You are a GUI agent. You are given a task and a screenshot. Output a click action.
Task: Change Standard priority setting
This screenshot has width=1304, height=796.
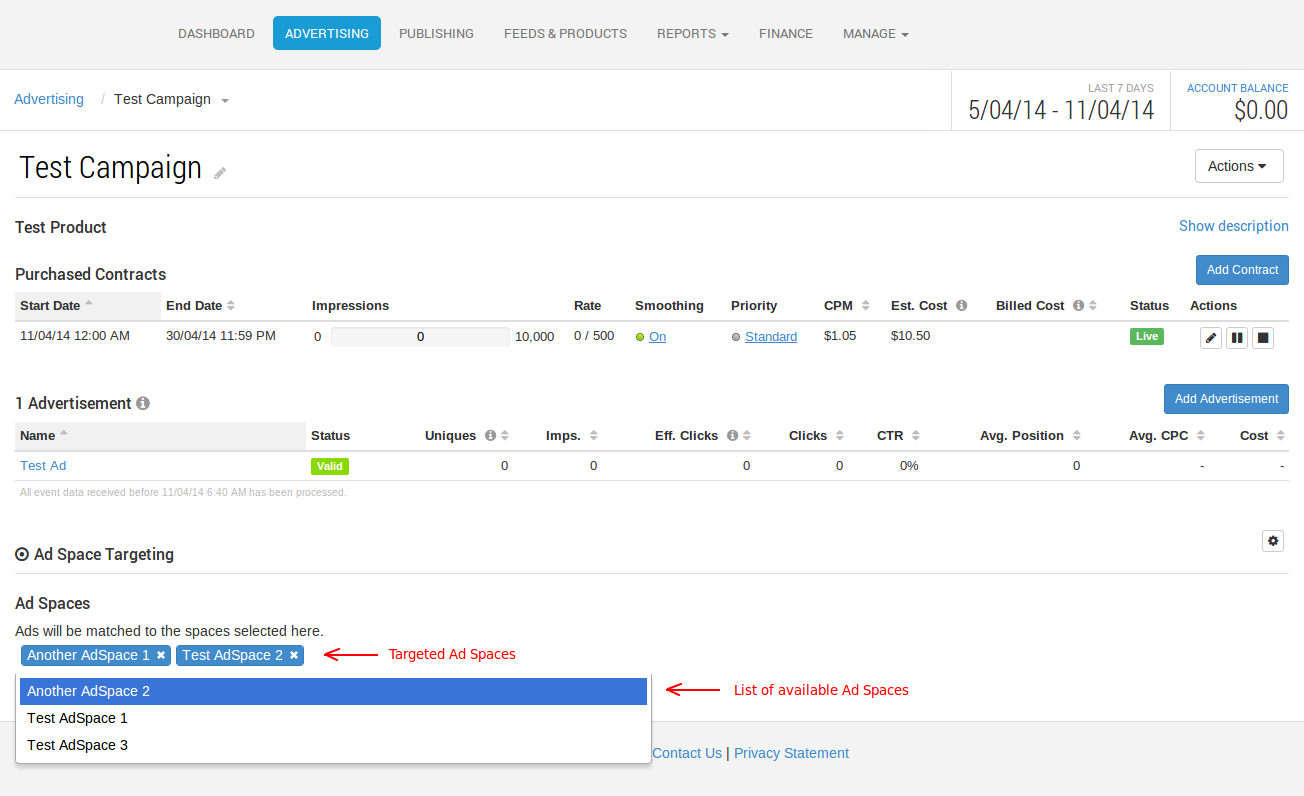pyautogui.click(x=771, y=337)
